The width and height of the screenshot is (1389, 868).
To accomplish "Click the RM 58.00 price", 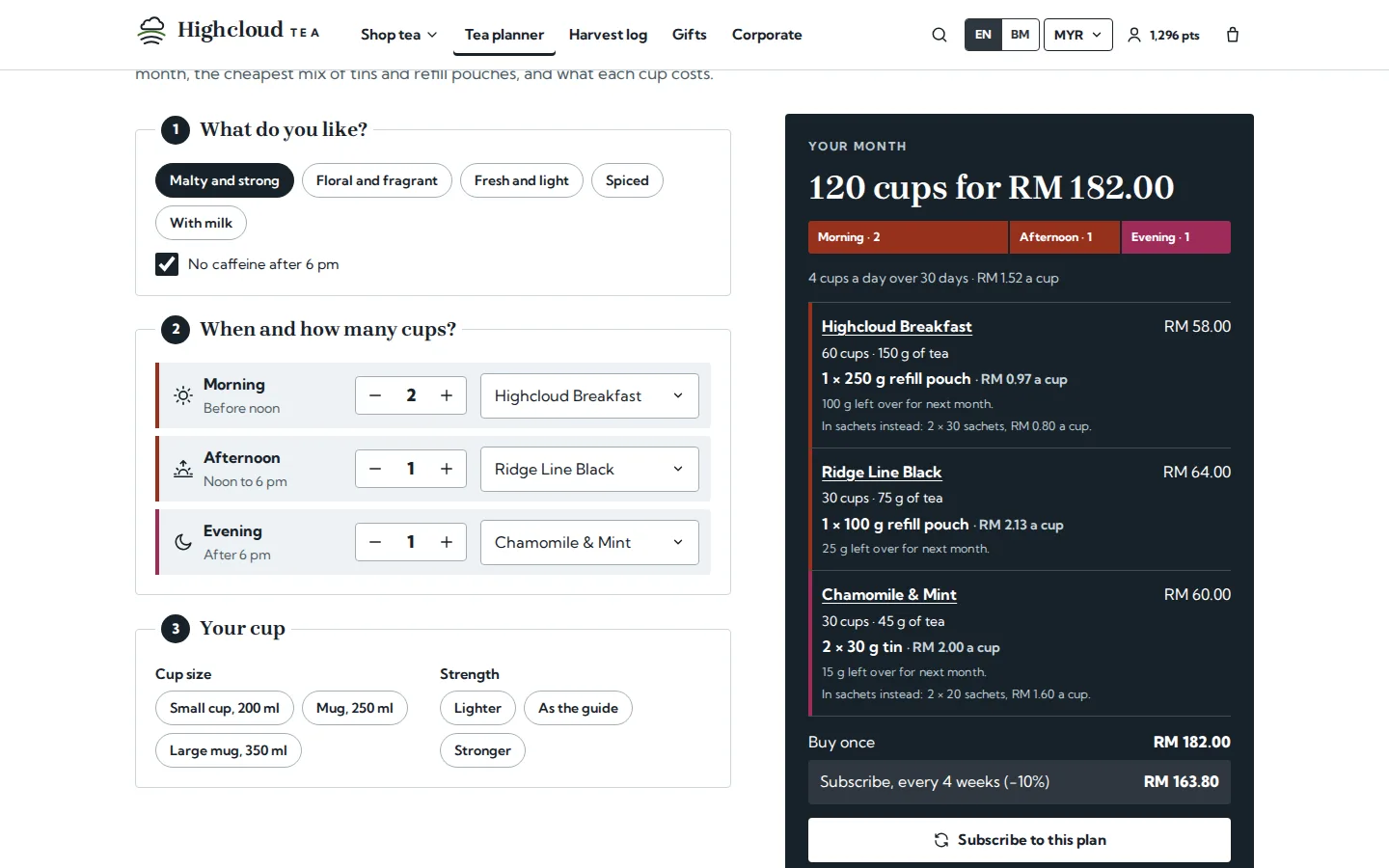I will coord(1197,327).
